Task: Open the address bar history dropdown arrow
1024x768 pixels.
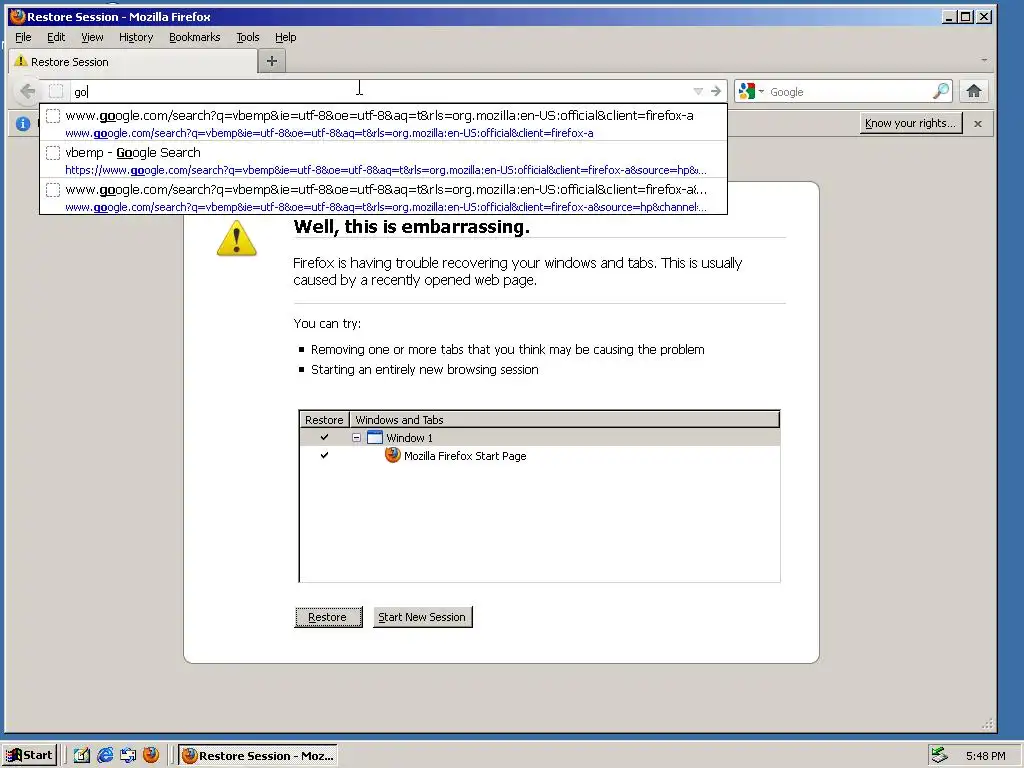Action: [x=698, y=91]
